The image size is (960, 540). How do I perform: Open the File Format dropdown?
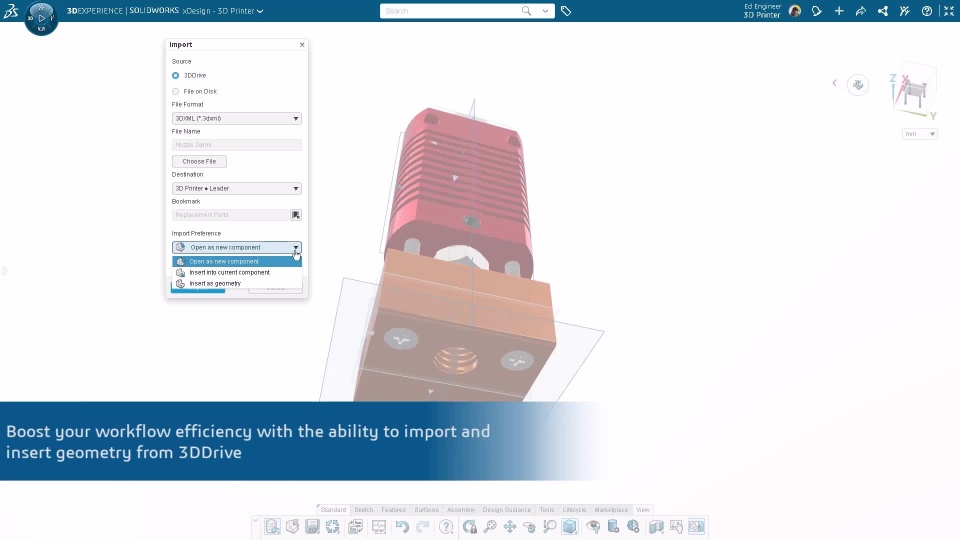(236, 118)
